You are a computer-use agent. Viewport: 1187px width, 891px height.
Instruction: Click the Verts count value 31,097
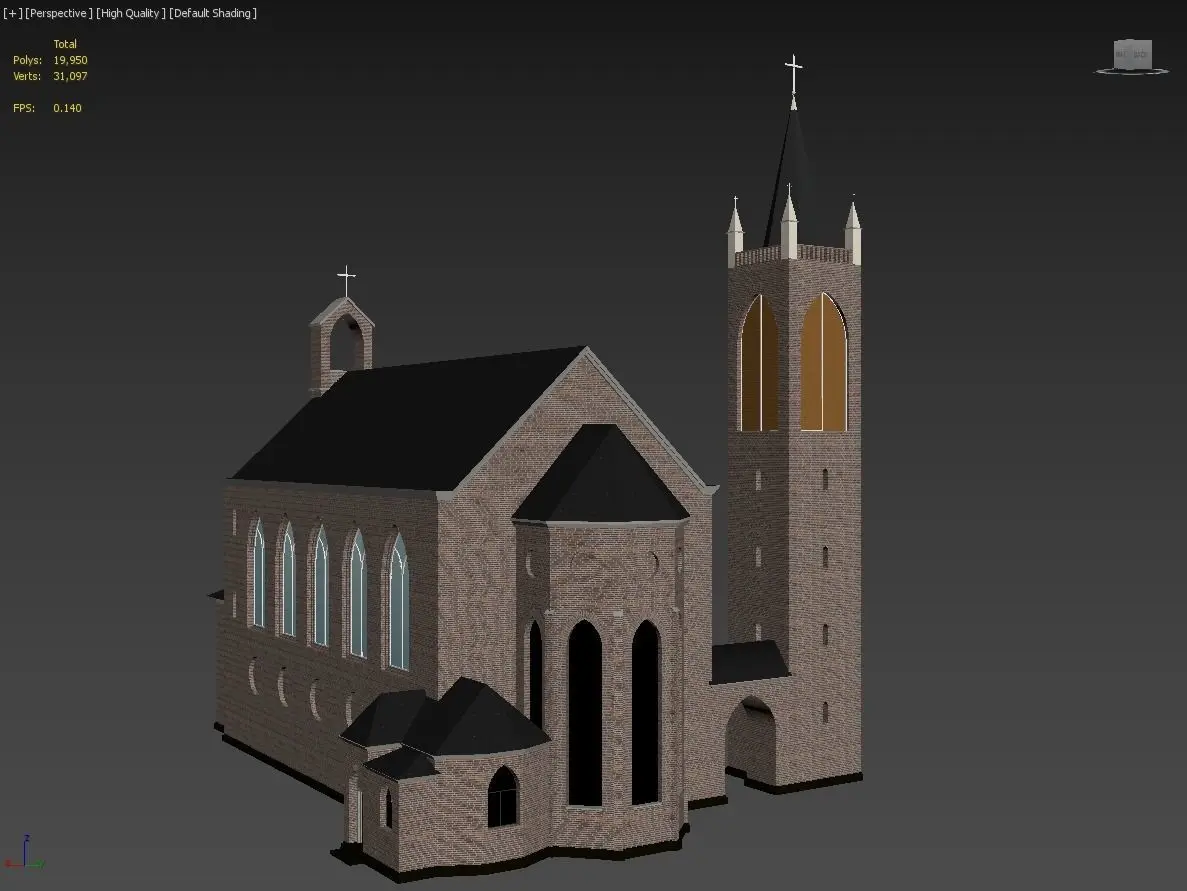click(70, 76)
